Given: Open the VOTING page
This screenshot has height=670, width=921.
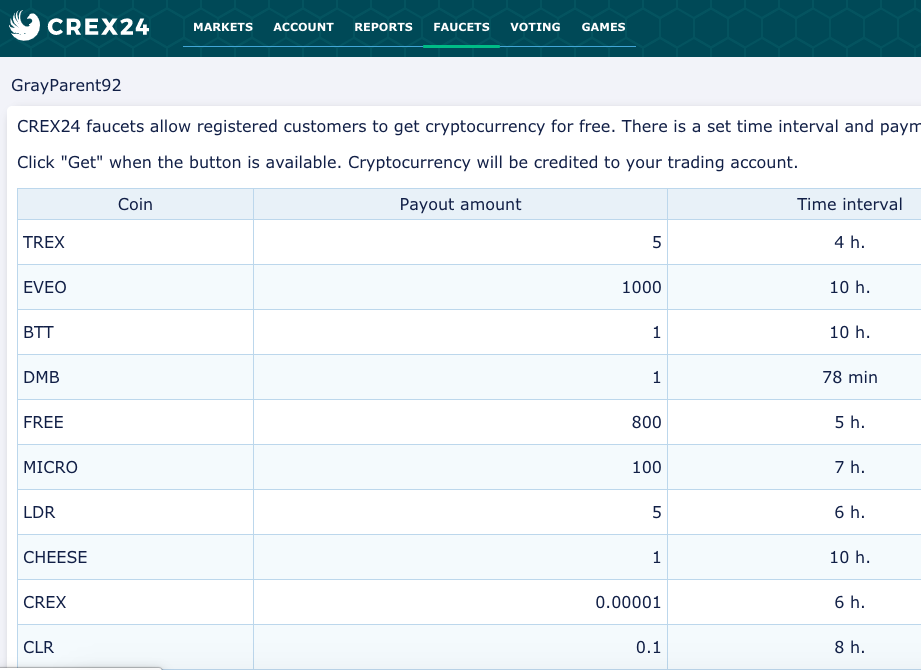Looking at the screenshot, I should (x=535, y=27).
